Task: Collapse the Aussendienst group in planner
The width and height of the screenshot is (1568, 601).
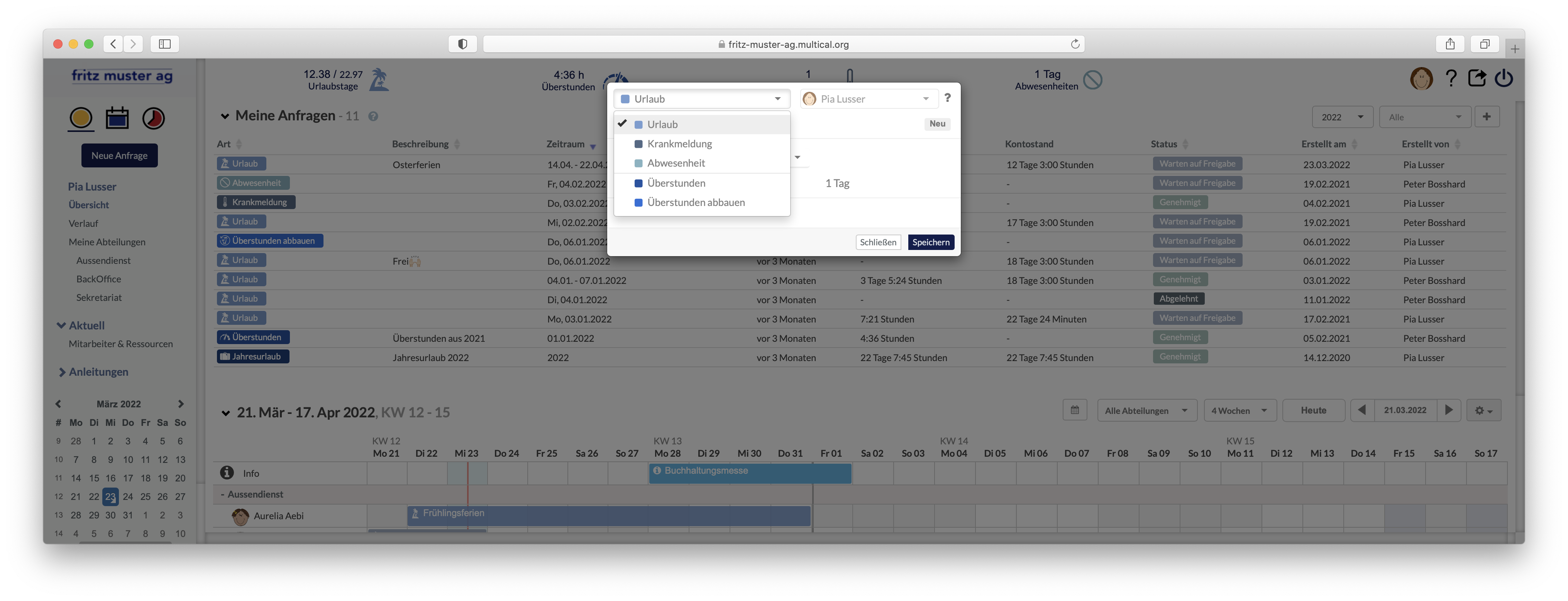Action: (x=223, y=495)
